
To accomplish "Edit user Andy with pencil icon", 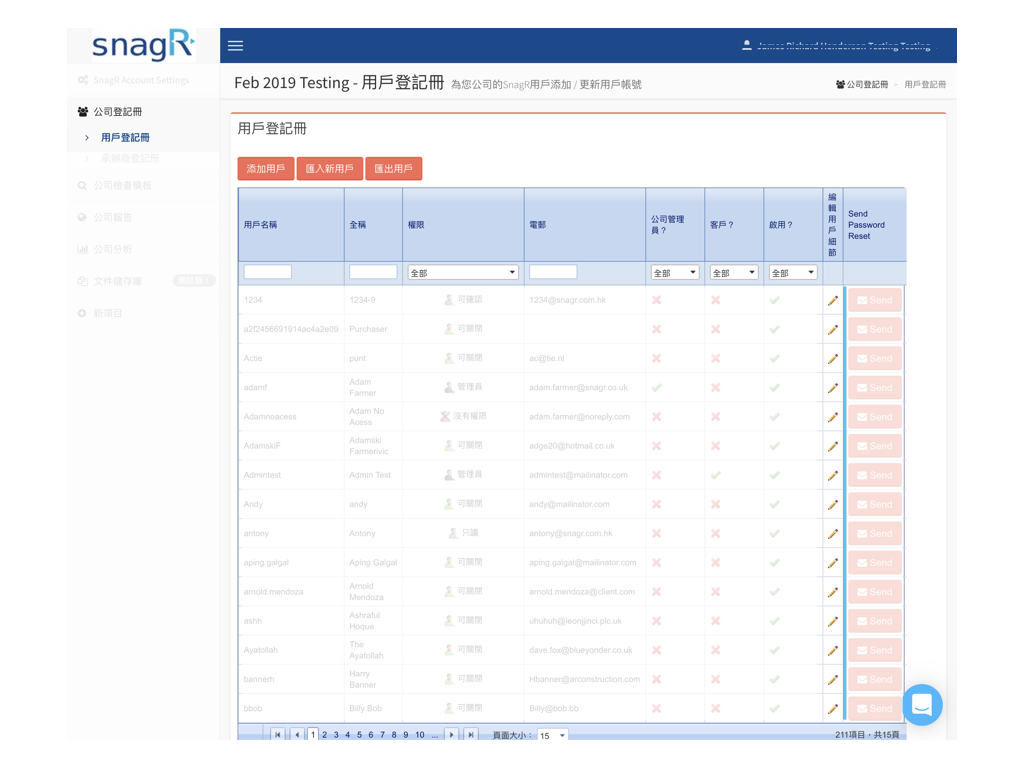I will [x=833, y=504].
